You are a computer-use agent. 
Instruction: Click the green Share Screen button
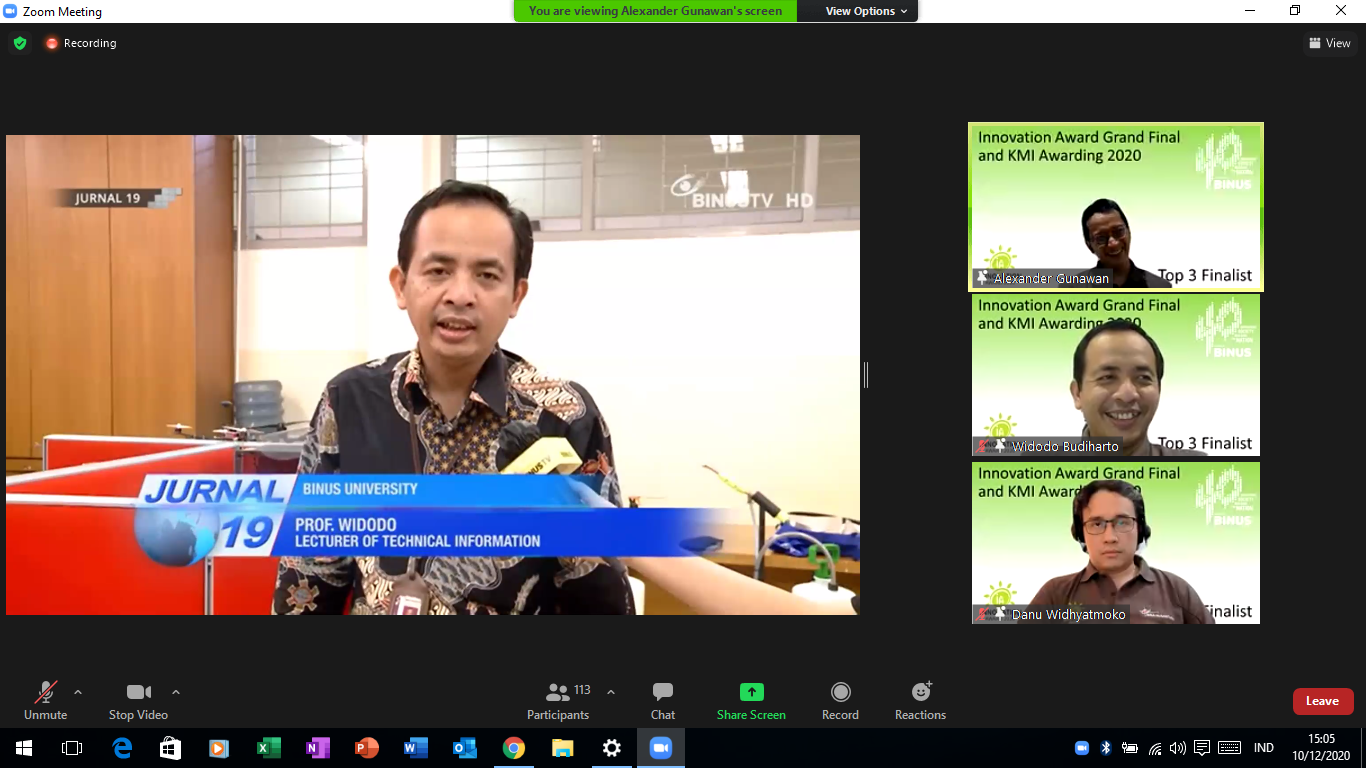click(751, 700)
